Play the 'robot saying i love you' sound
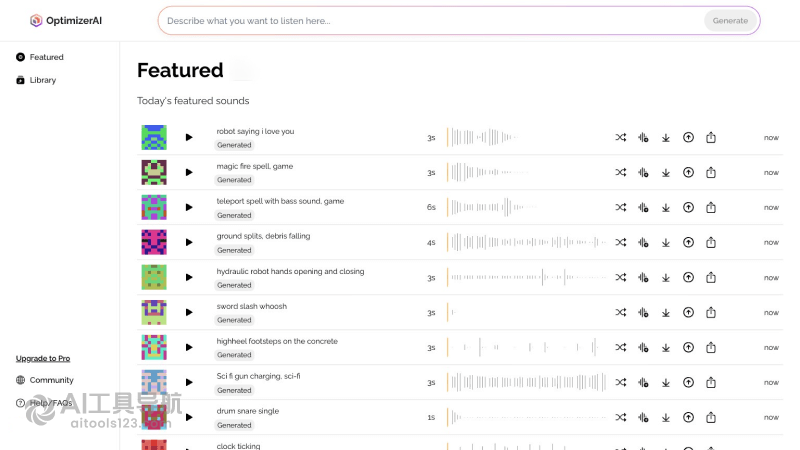Image resolution: width=800 pixels, height=450 pixels. [189, 137]
